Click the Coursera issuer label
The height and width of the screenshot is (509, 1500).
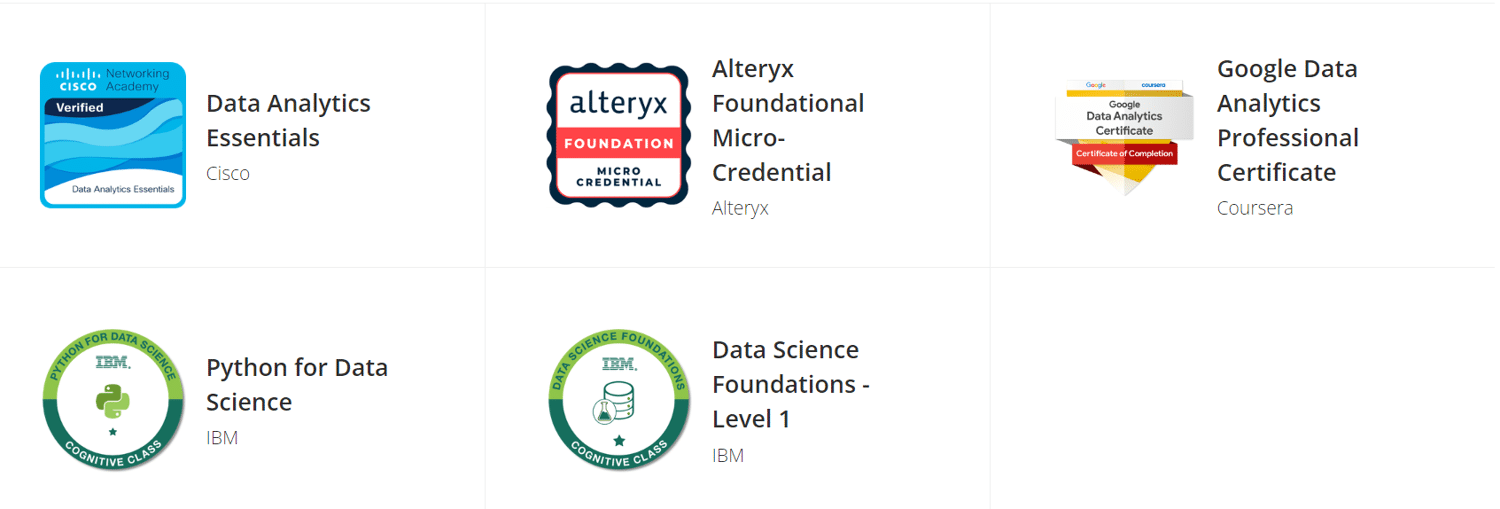1255,208
